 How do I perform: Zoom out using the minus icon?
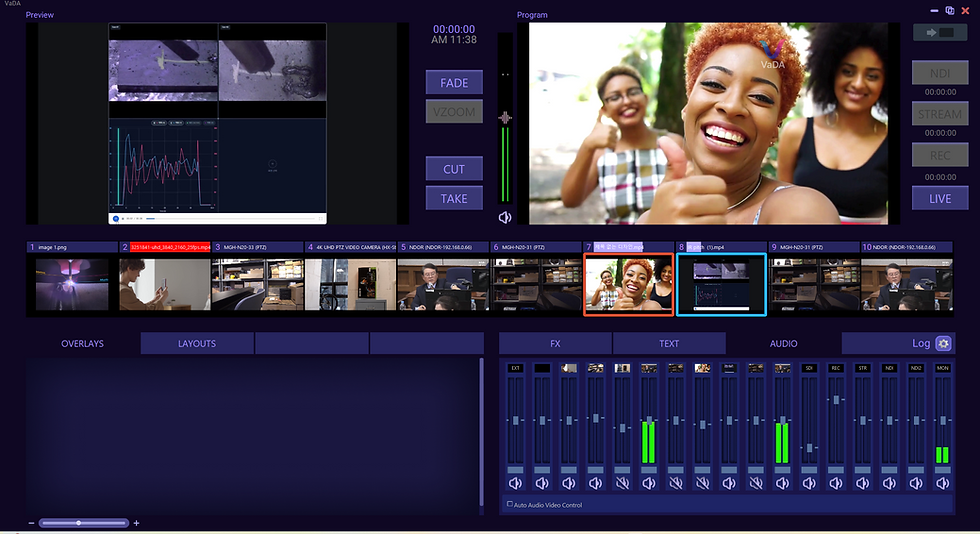point(31,523)
